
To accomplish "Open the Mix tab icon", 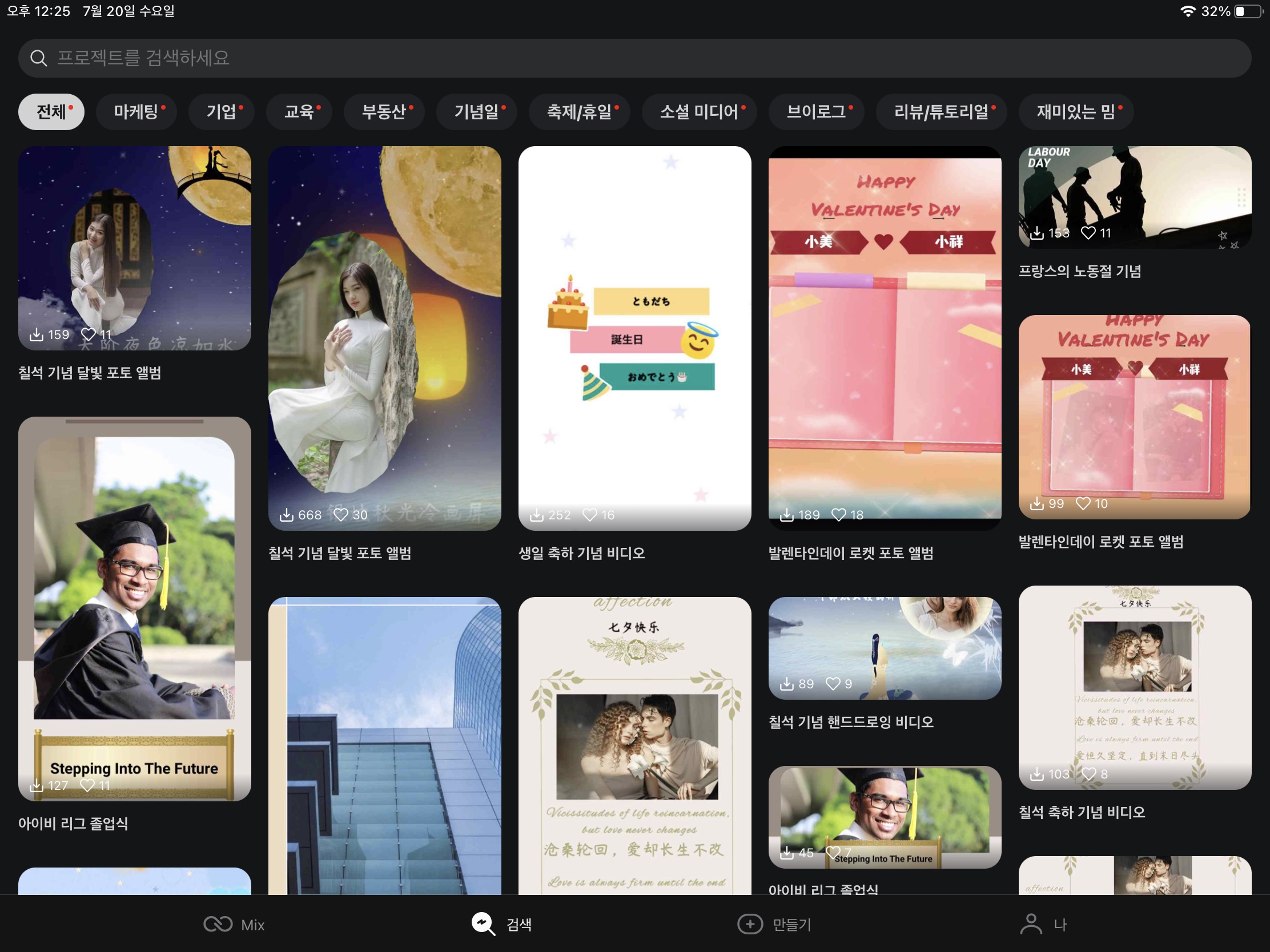I will [x=218, y=924].
